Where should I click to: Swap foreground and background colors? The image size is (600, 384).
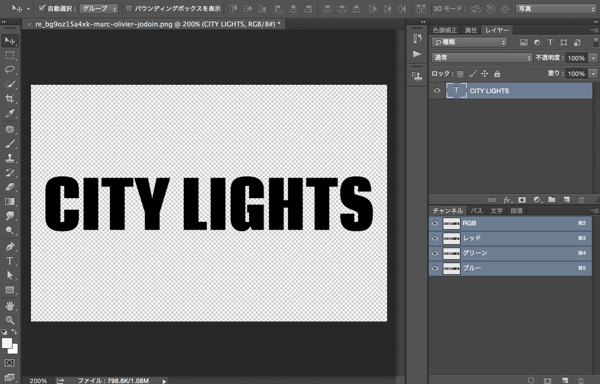click(x=15, y=331)
